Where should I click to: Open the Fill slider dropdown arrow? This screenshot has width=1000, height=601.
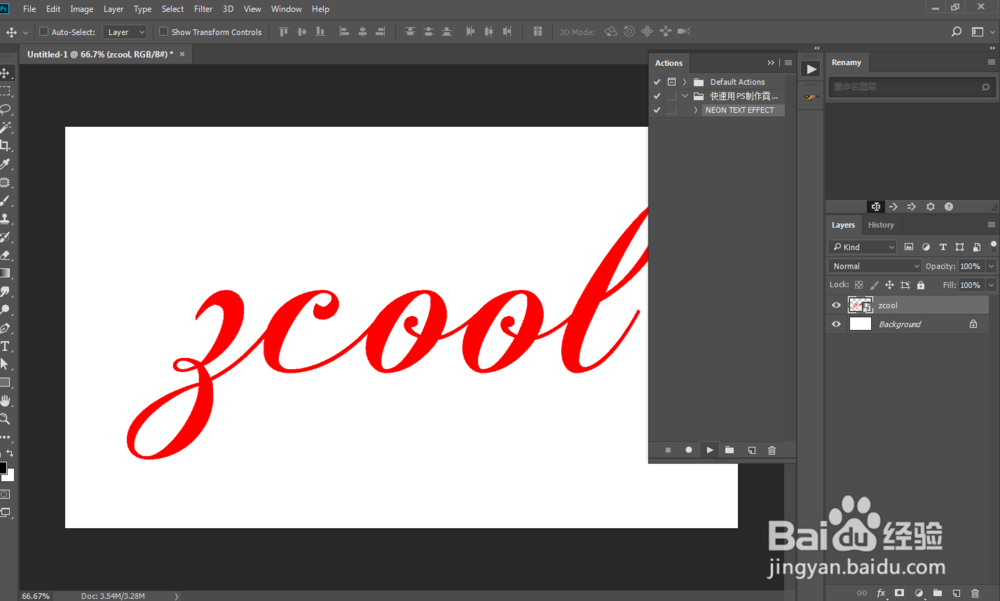click(x=991, y=285)
